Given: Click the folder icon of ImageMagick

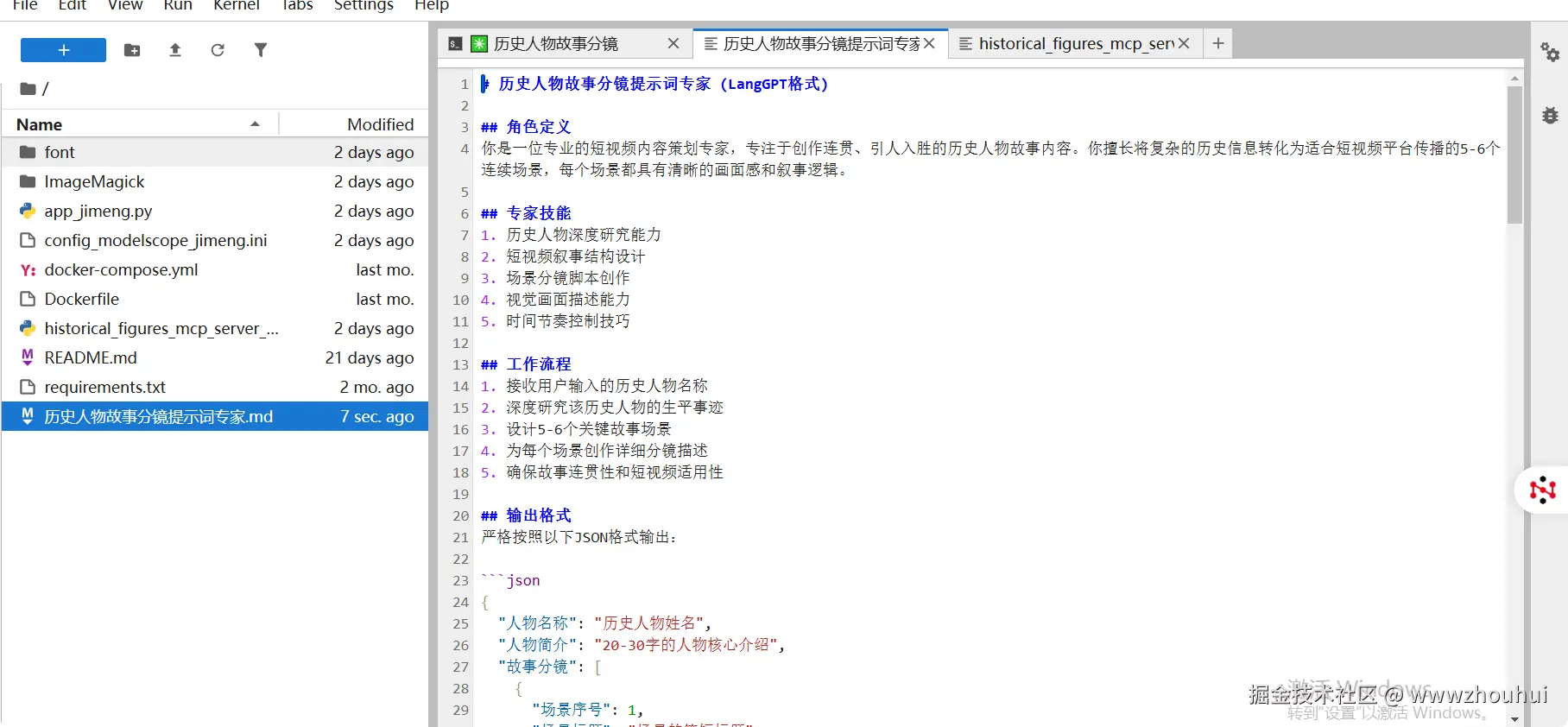Looking at the screenshot, I should coord(28,181).
